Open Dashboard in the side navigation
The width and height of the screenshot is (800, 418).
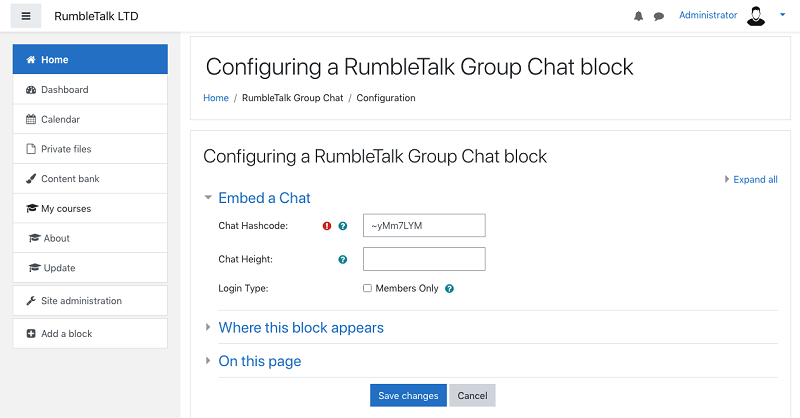pyautogui.click(x=64, y=90)
